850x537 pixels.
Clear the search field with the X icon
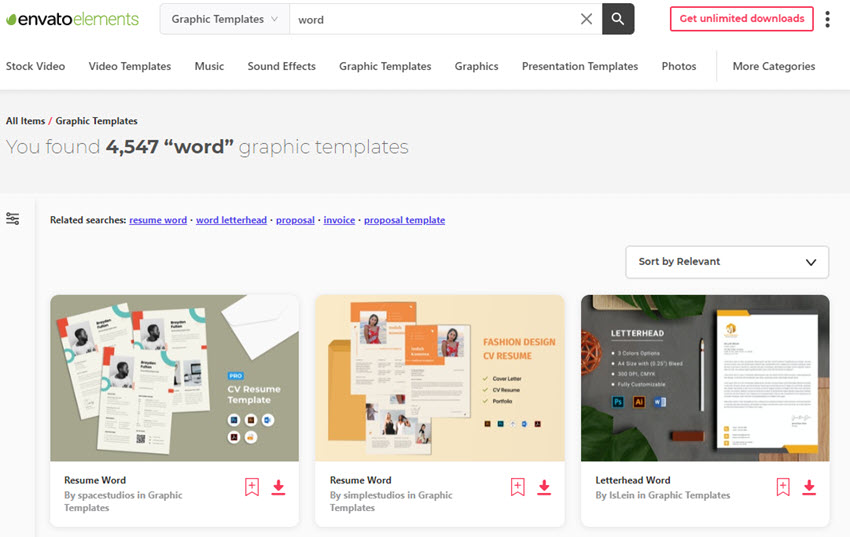click(586, 19)
